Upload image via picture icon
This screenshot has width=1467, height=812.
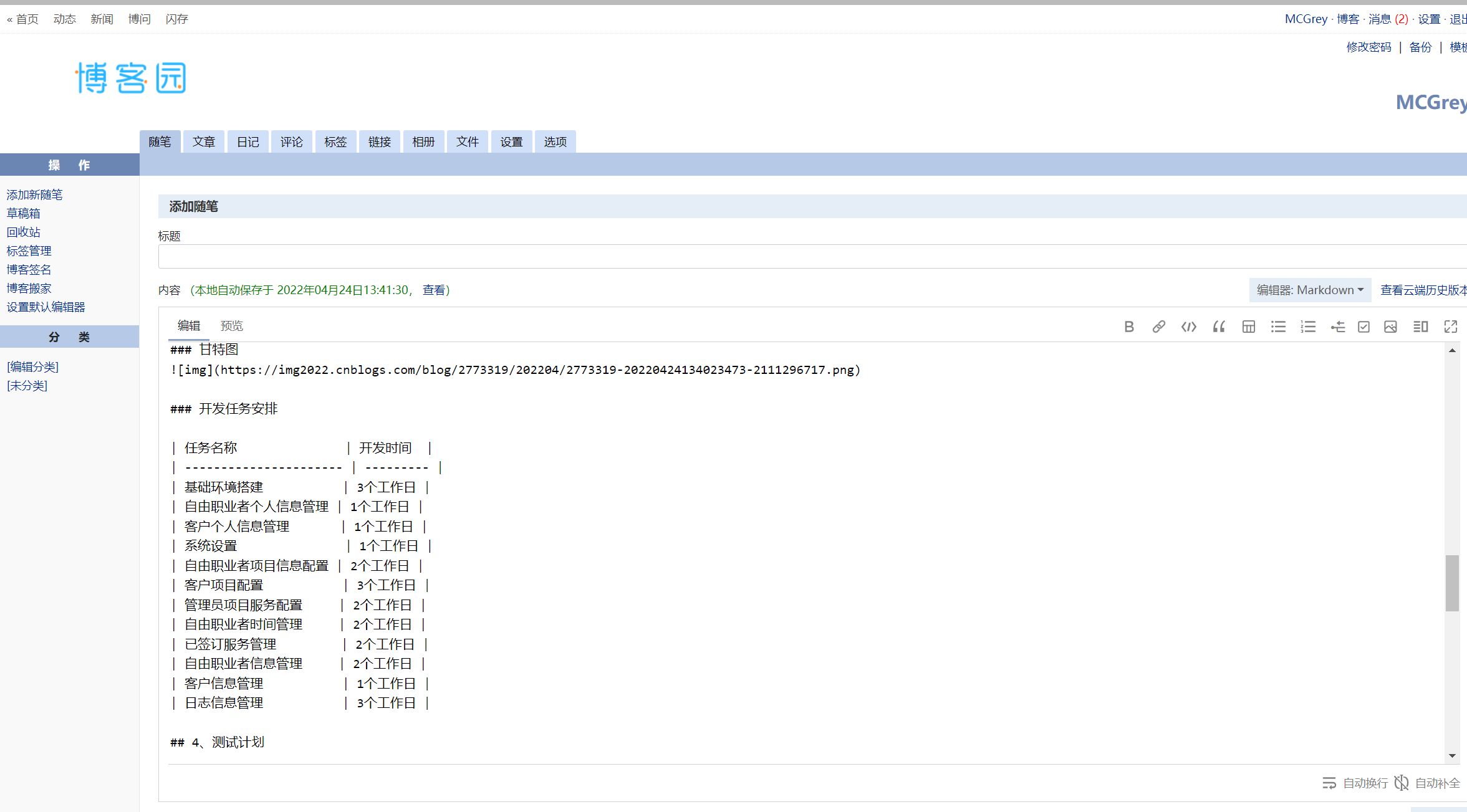(1390, 327)
